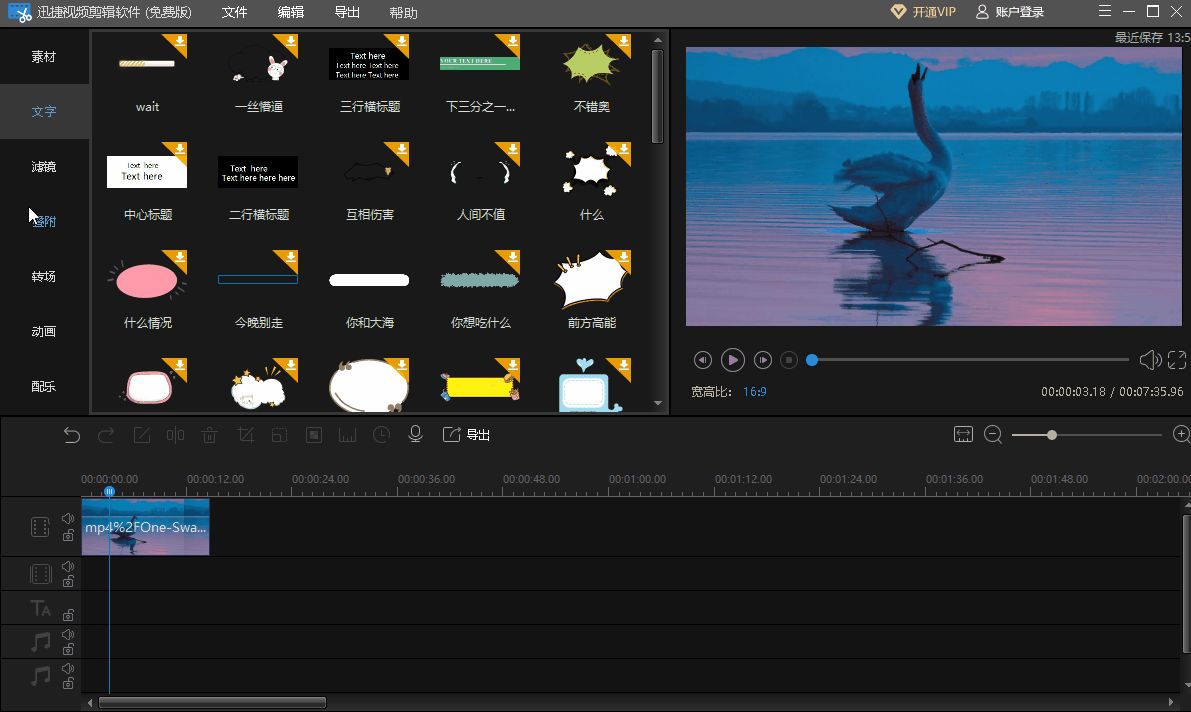Click the preview volume speaker icon

pos(1150,360)
